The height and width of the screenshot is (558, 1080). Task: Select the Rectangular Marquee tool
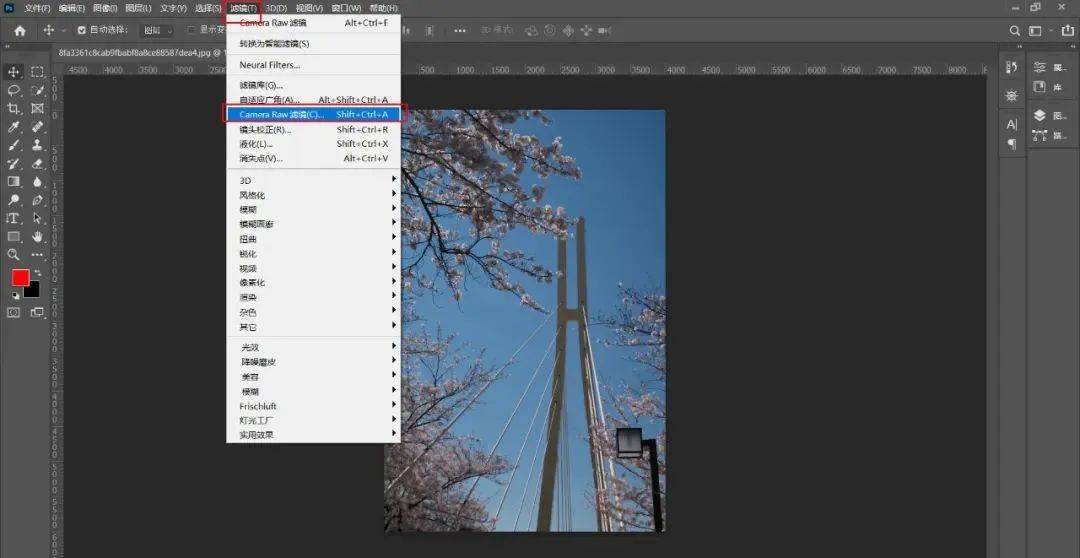(37, 72)
